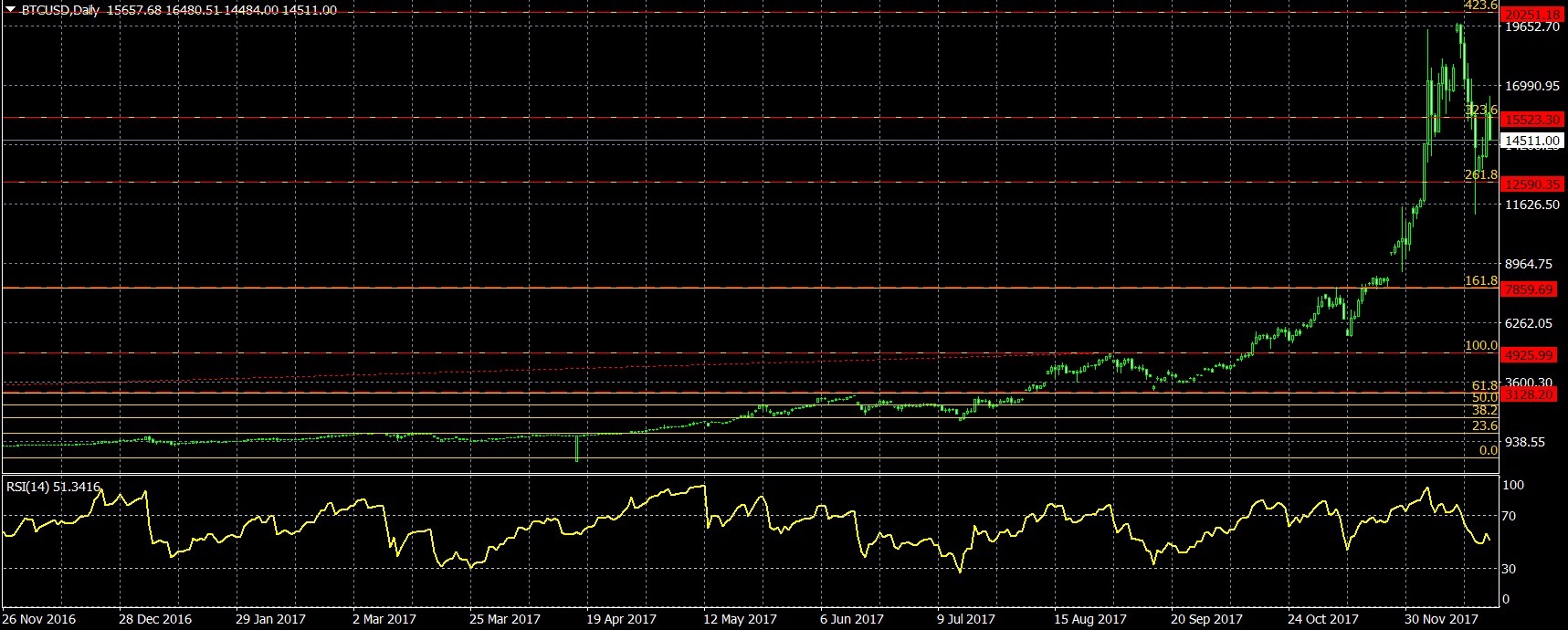Select the red 20251.18 price tag
The height and width of the screenshot is (630, 1568).
(x=1532, y=15)
